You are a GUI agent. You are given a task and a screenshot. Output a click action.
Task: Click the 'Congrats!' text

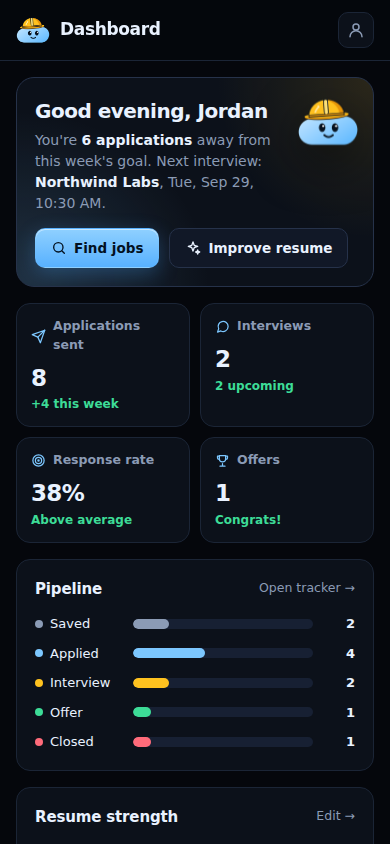[x=248, y=520]
